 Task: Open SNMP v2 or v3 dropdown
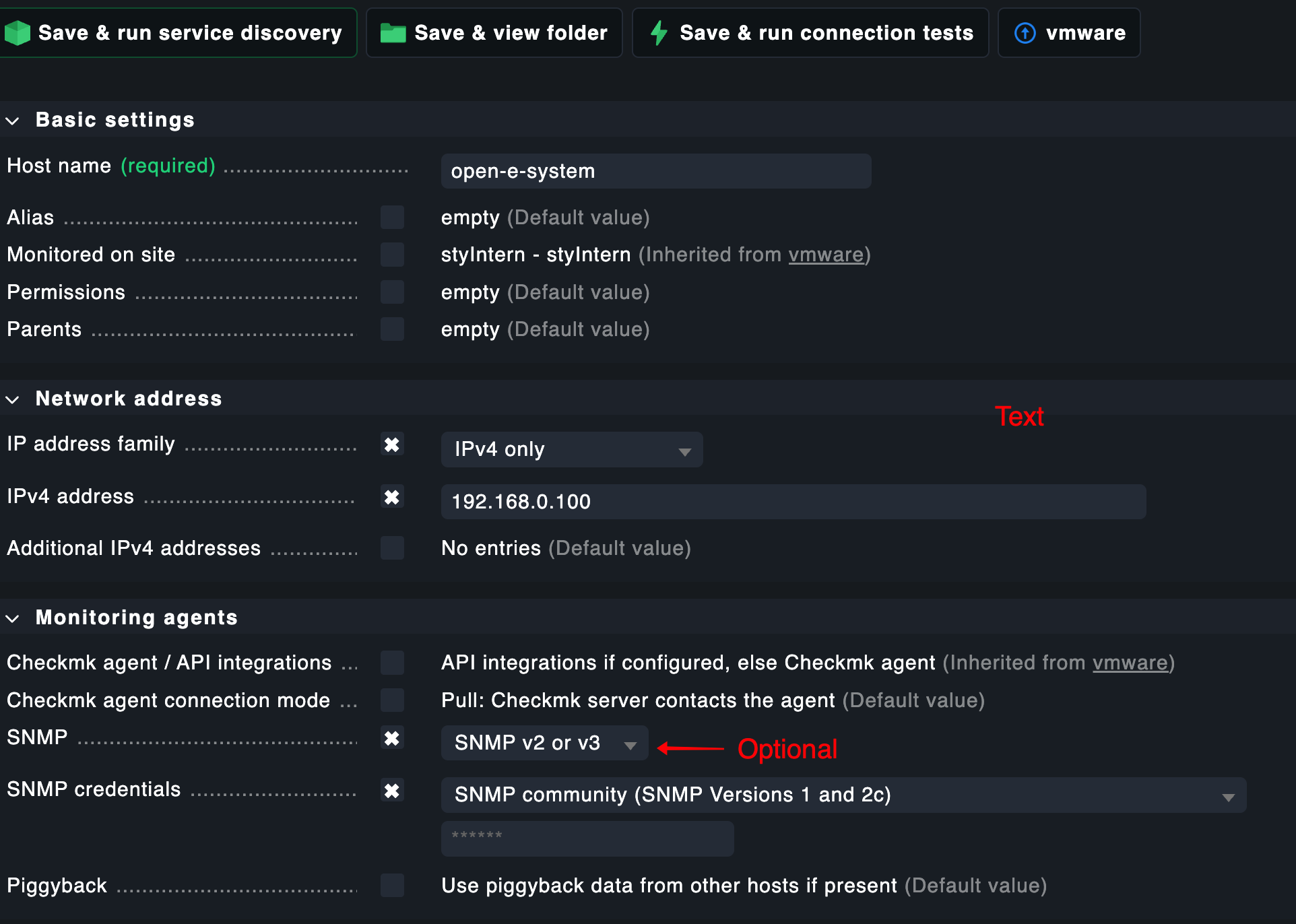pyautogui.click(x=544, y=743)
